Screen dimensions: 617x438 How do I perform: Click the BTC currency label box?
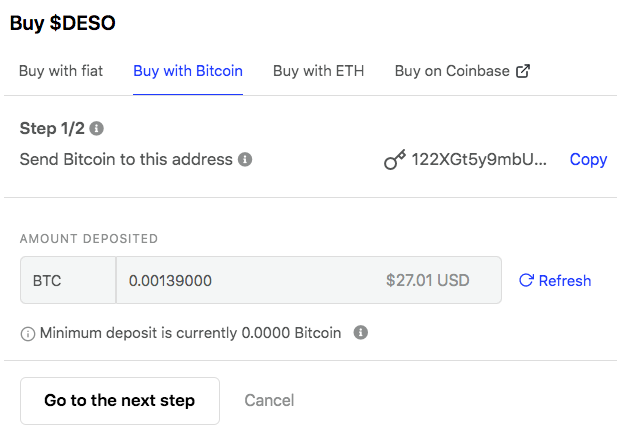(x=68, y=280)
